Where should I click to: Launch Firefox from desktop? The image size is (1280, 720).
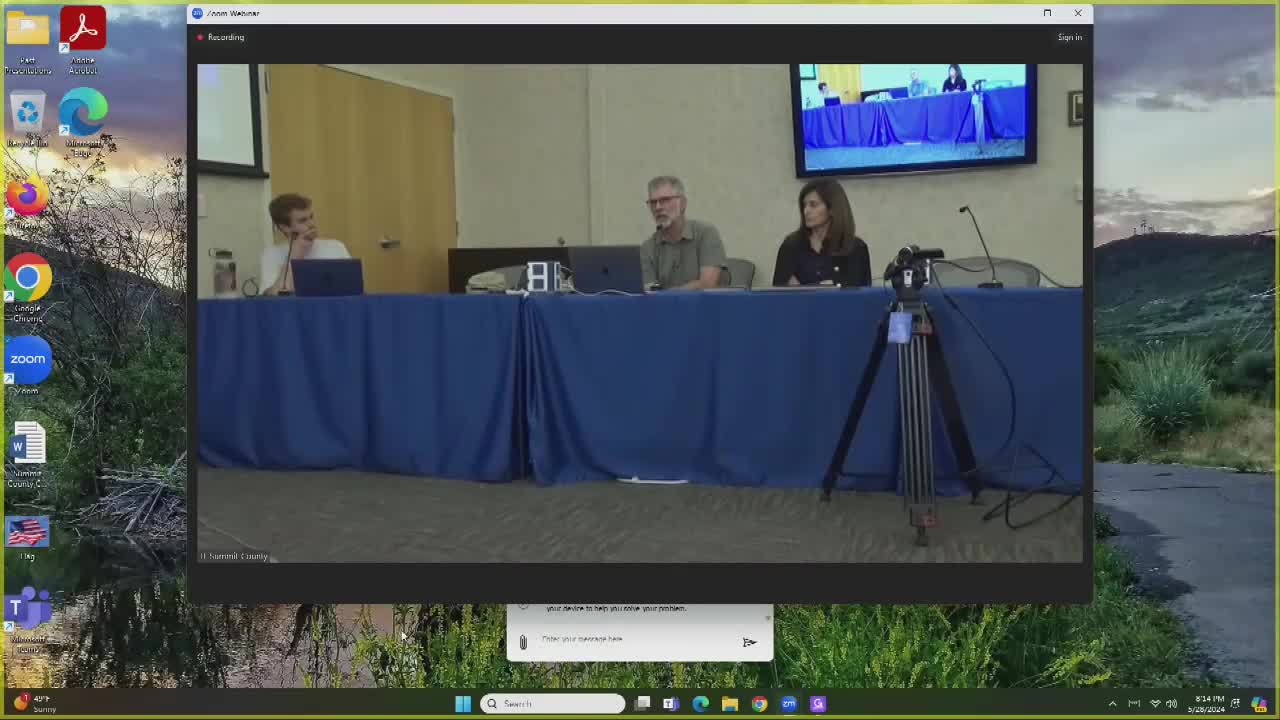(x=28, y=196)
